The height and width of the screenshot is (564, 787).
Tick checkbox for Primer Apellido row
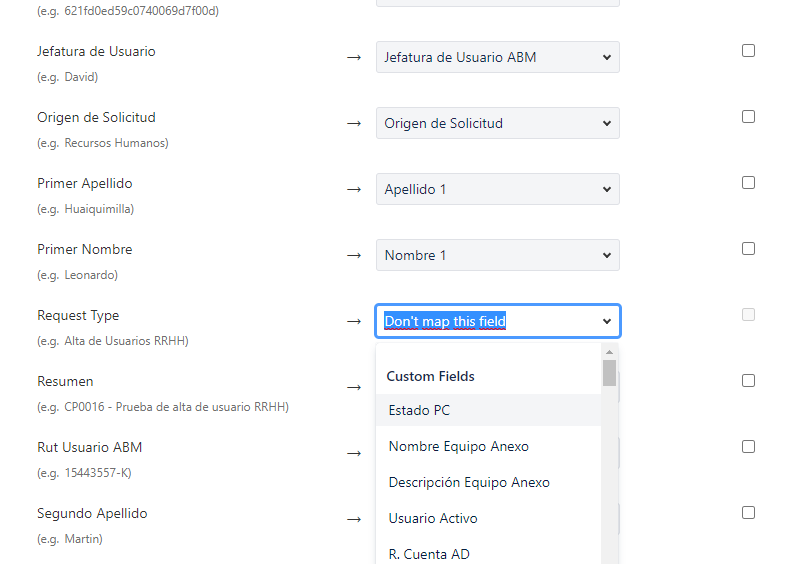(748, 183)
